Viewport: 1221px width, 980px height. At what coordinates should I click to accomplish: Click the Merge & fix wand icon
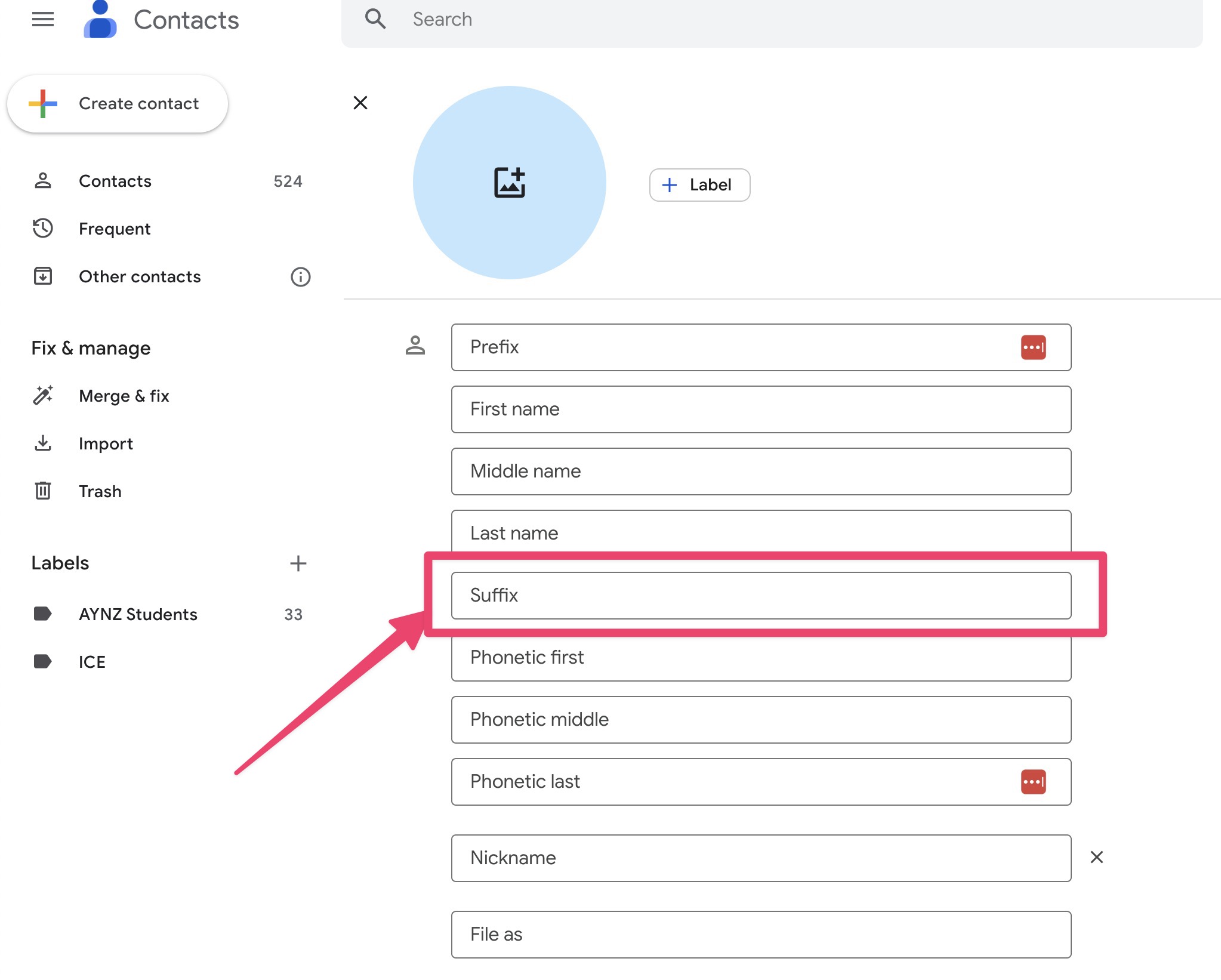(x=43, y=396)
